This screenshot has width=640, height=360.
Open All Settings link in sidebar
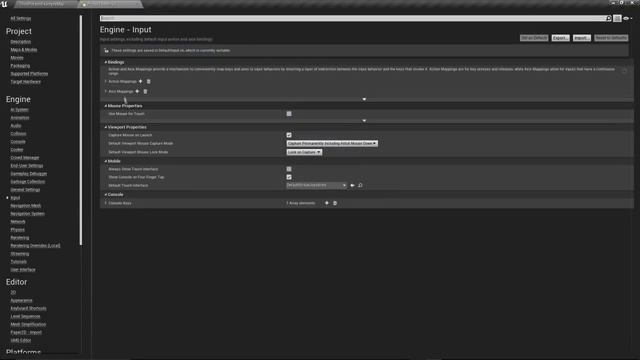pyautogui.click(x=20, y=18)
